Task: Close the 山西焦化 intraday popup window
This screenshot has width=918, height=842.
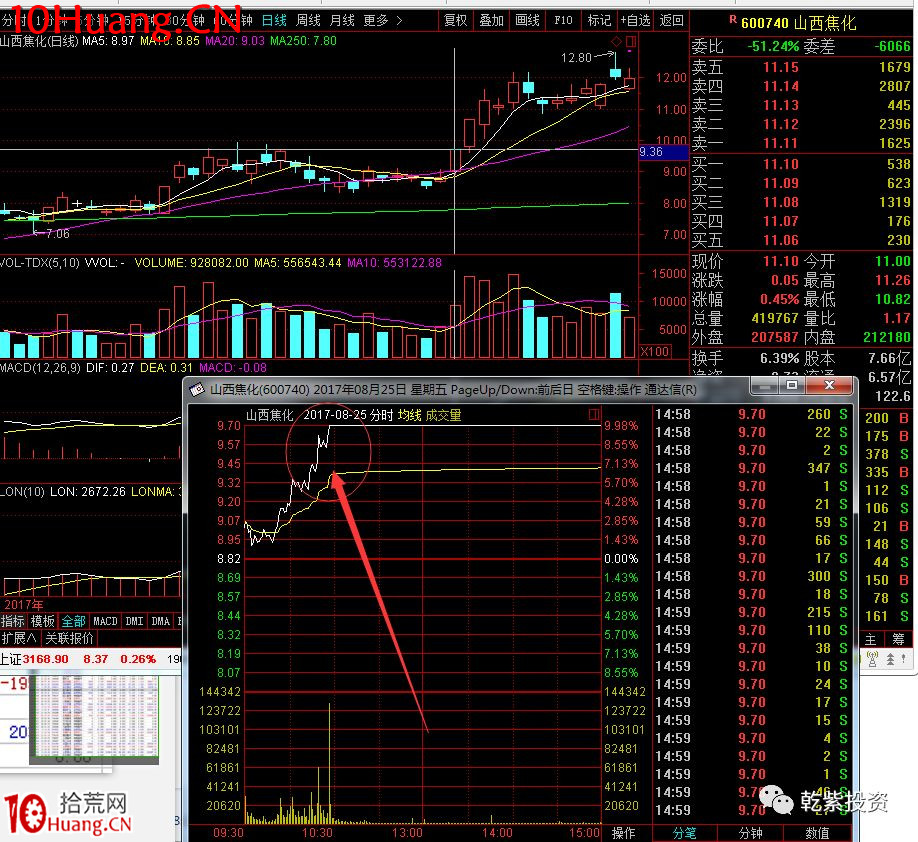Action: point(829,385)
